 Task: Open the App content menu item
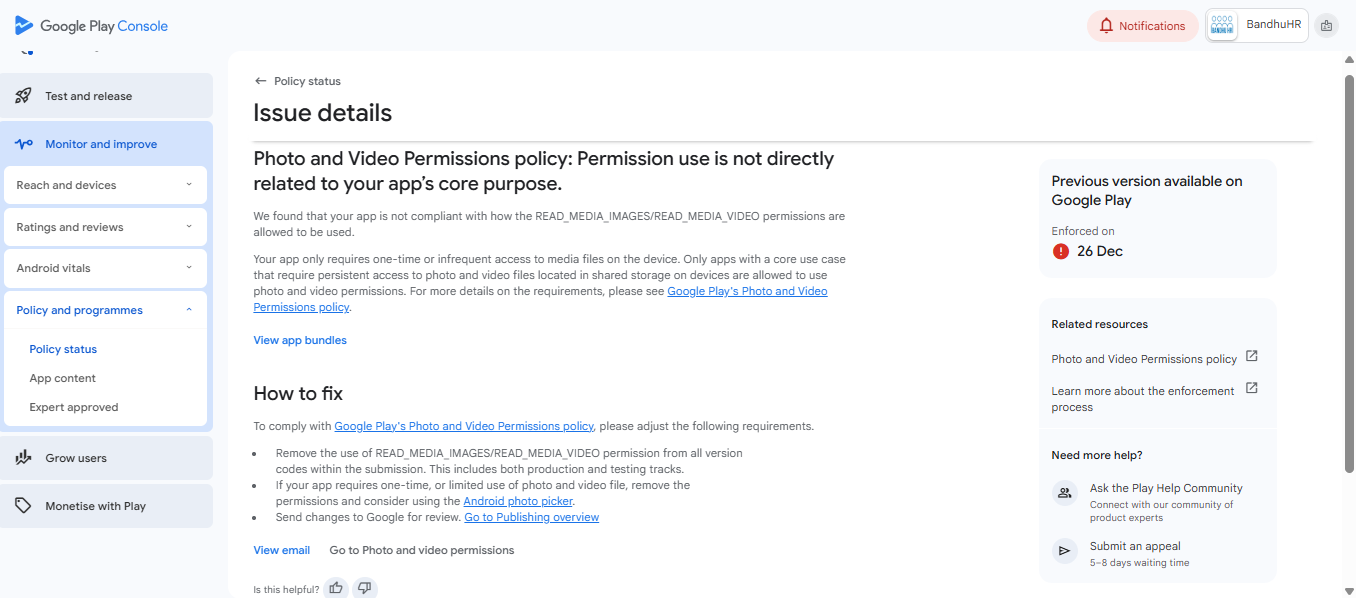coord(63,378)
